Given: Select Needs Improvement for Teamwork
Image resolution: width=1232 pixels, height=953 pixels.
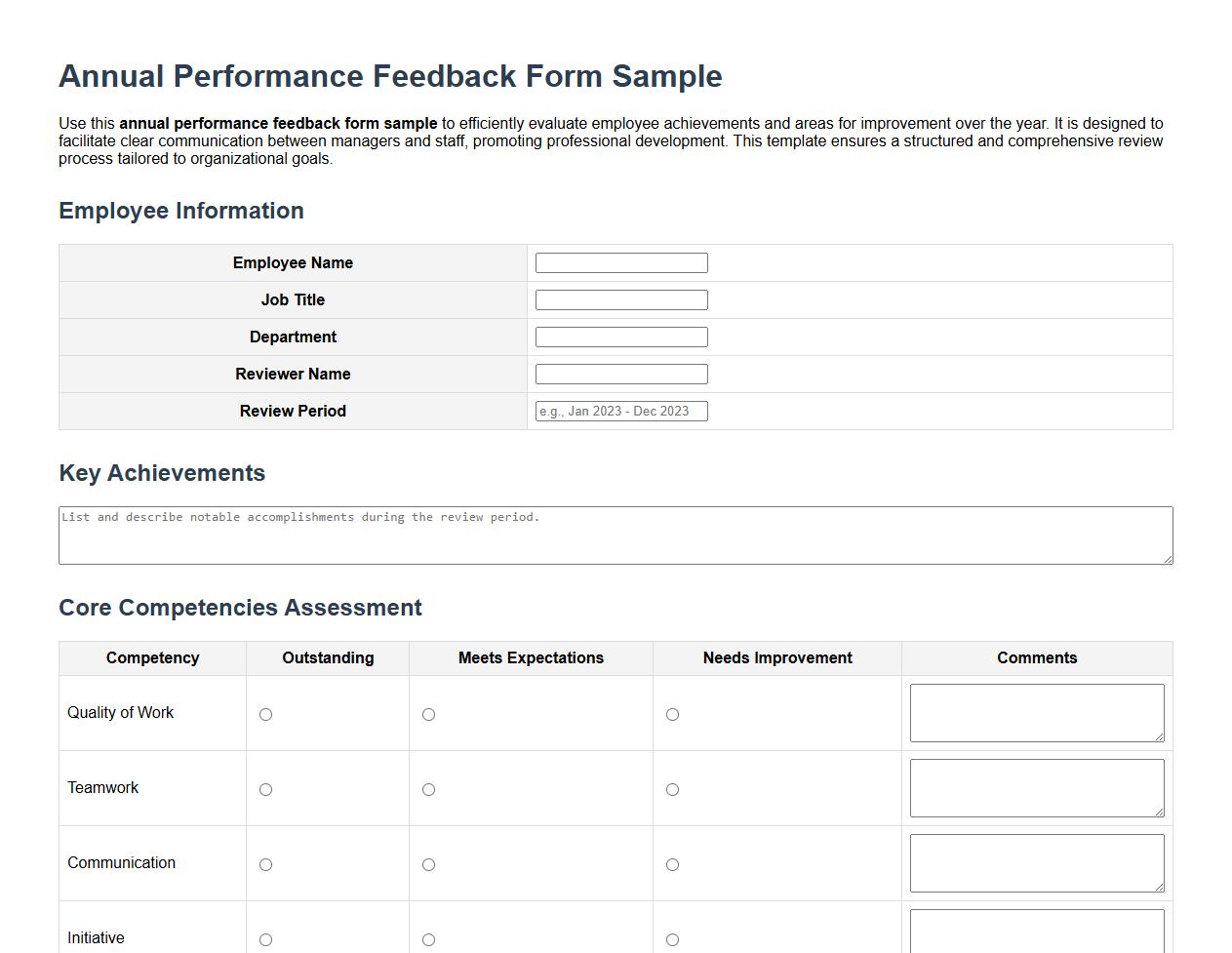Looking at the screenshot, I should click(x=672, y=789).
